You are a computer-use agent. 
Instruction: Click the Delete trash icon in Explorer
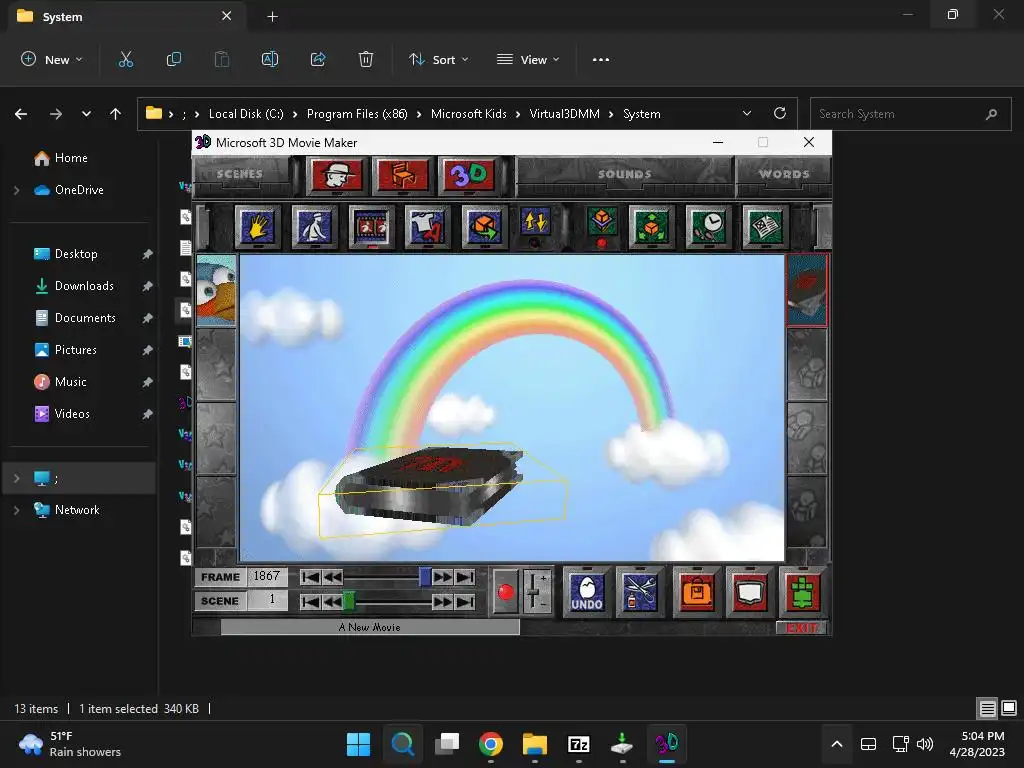click(366, 59)
